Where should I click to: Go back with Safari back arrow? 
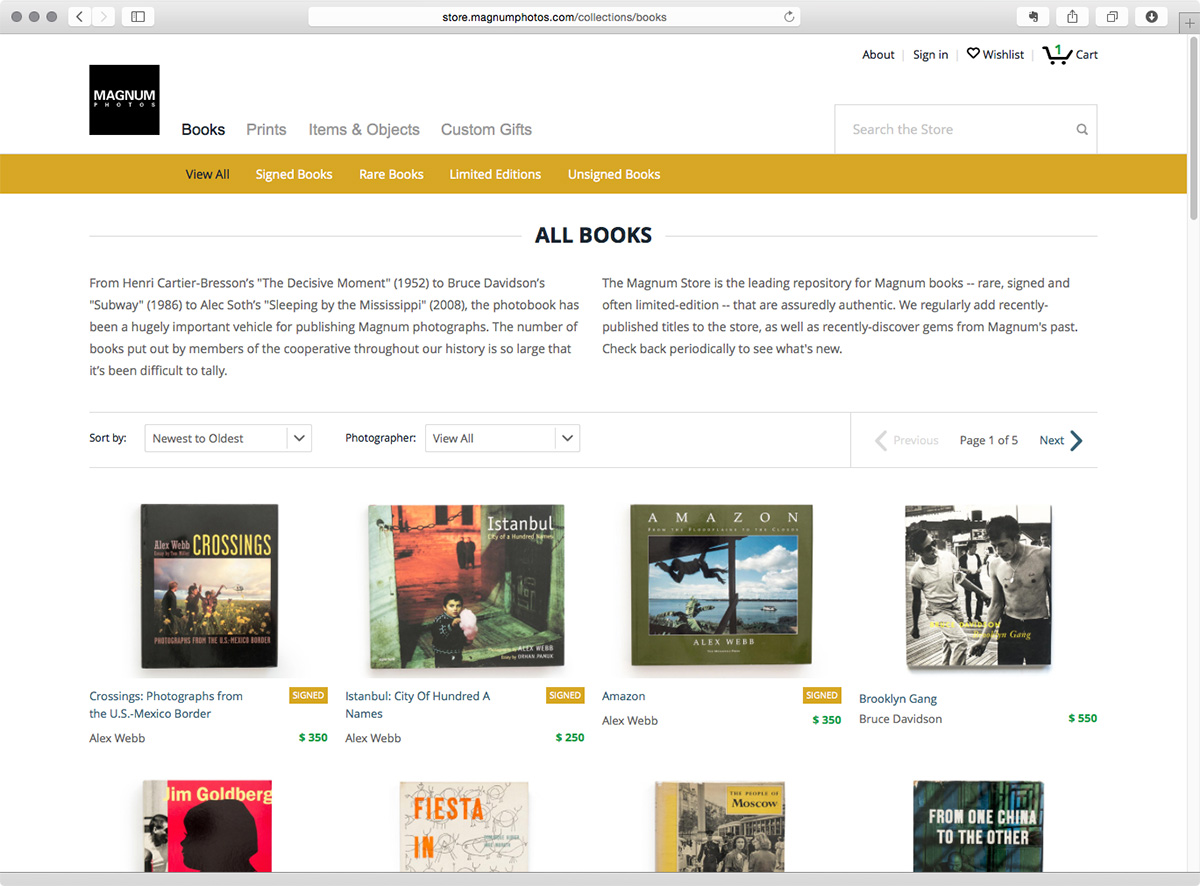pos(80,17)
